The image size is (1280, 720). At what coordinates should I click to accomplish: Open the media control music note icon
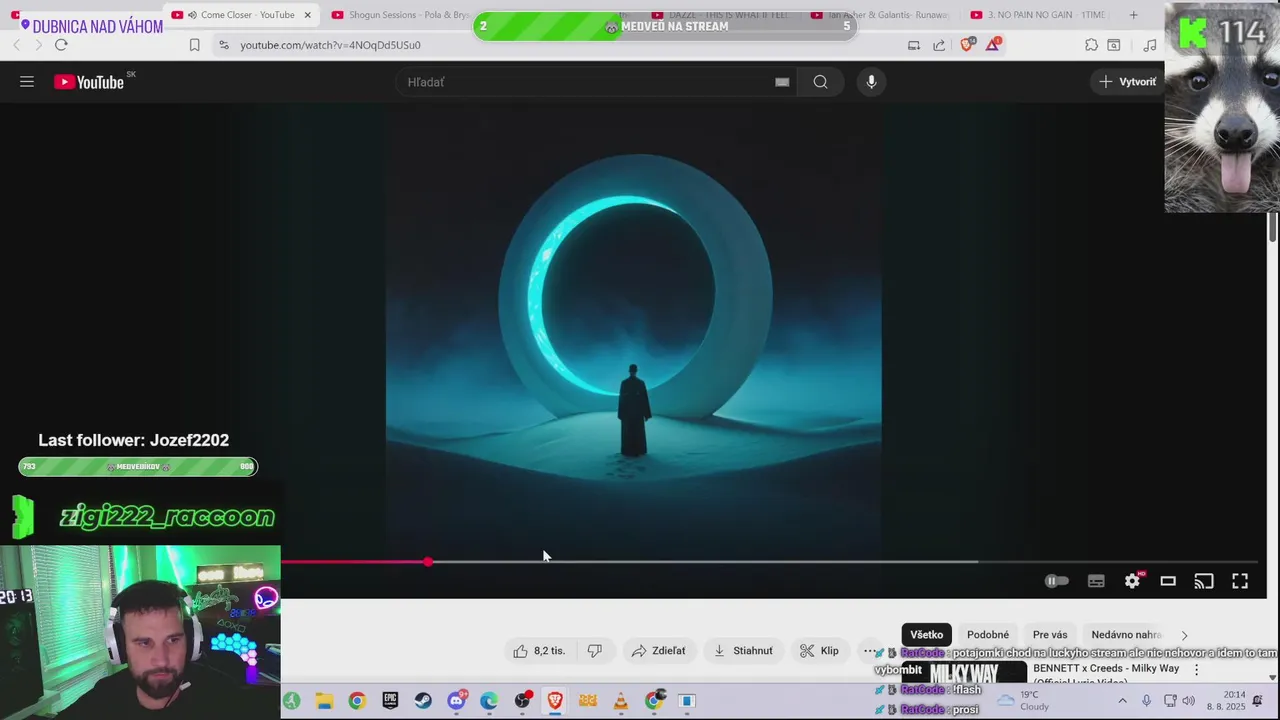coord(1150,45)
